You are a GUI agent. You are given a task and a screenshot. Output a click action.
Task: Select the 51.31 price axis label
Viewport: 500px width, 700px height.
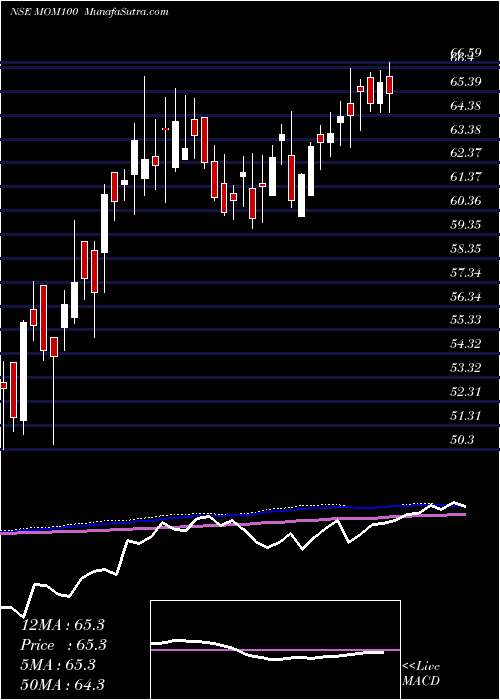coord(466,416)
